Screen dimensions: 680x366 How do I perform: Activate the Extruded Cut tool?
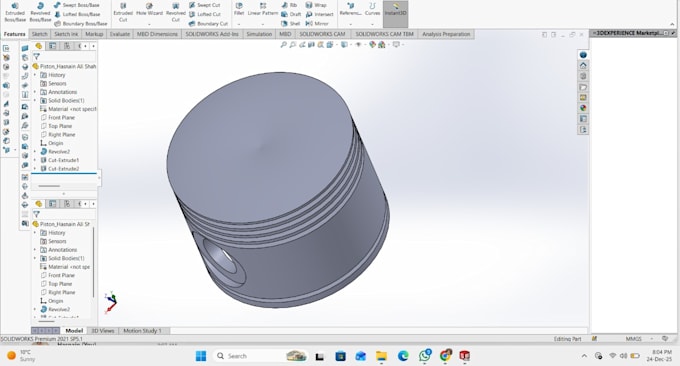[123, 12]
